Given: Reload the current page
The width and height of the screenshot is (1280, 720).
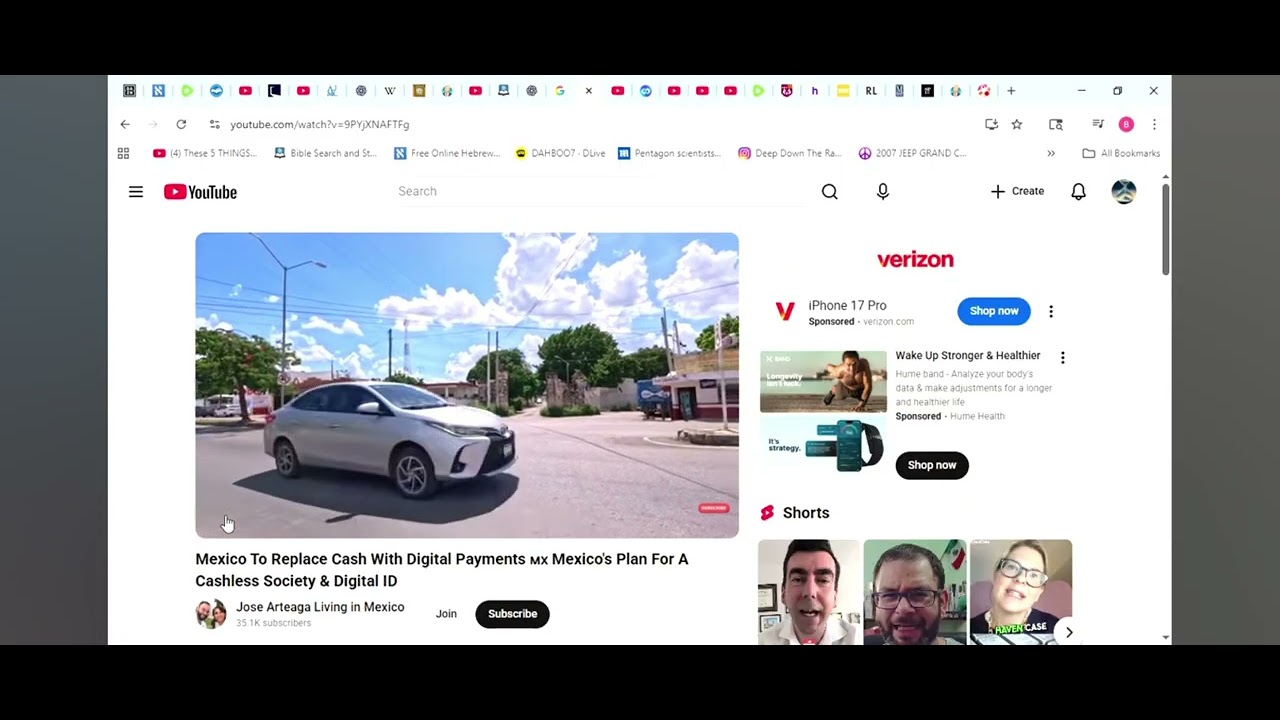Looking at the screenshot, I should [x=181, y=124].
